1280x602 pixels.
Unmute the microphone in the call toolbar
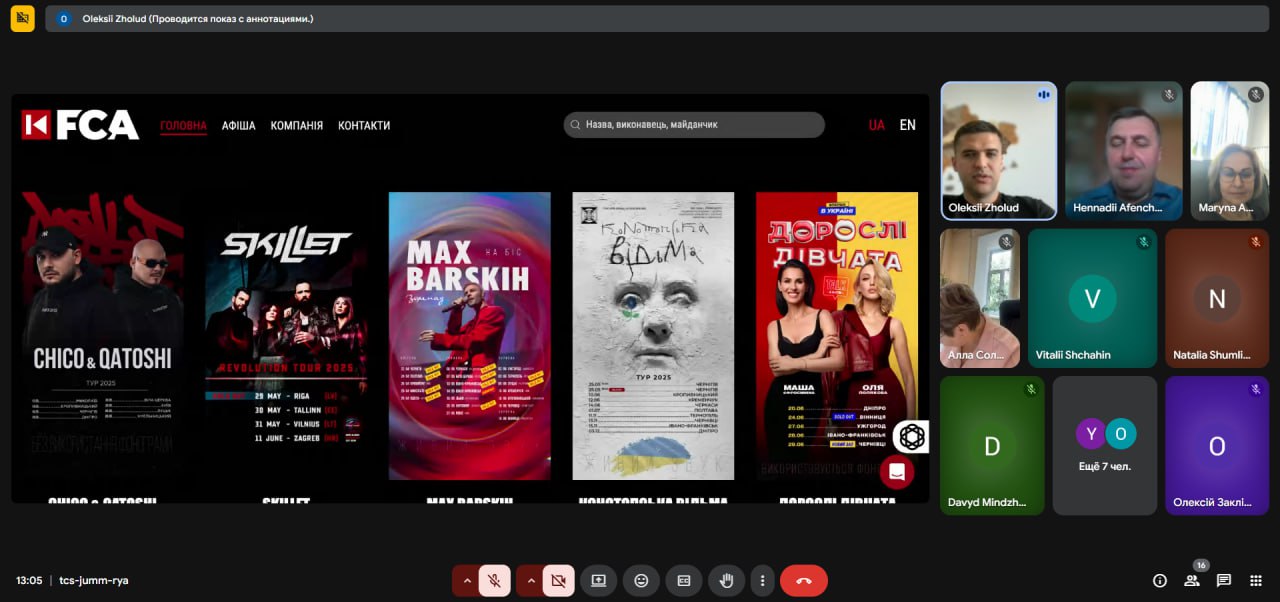494,580
